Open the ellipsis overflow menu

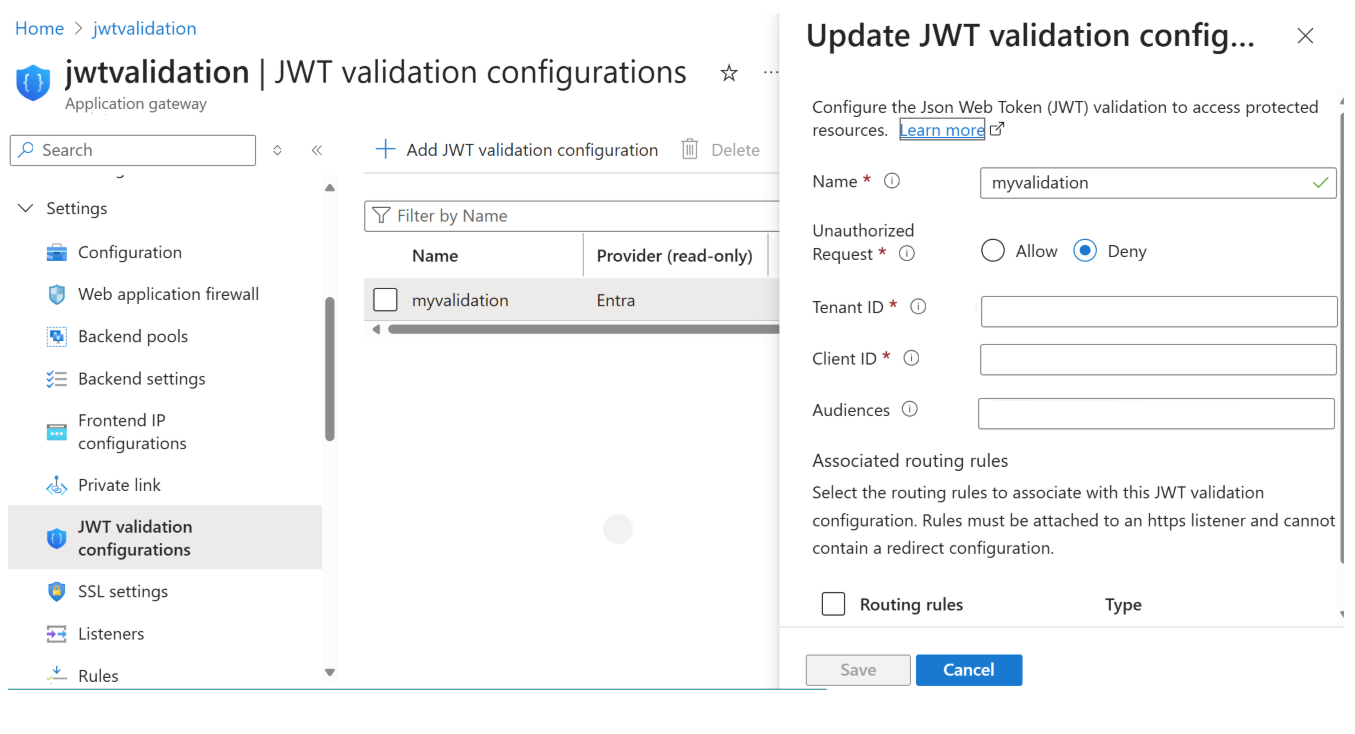[771, 72]
